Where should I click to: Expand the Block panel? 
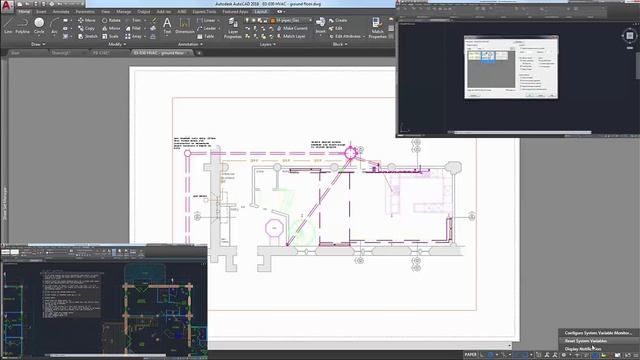(340, 44)
